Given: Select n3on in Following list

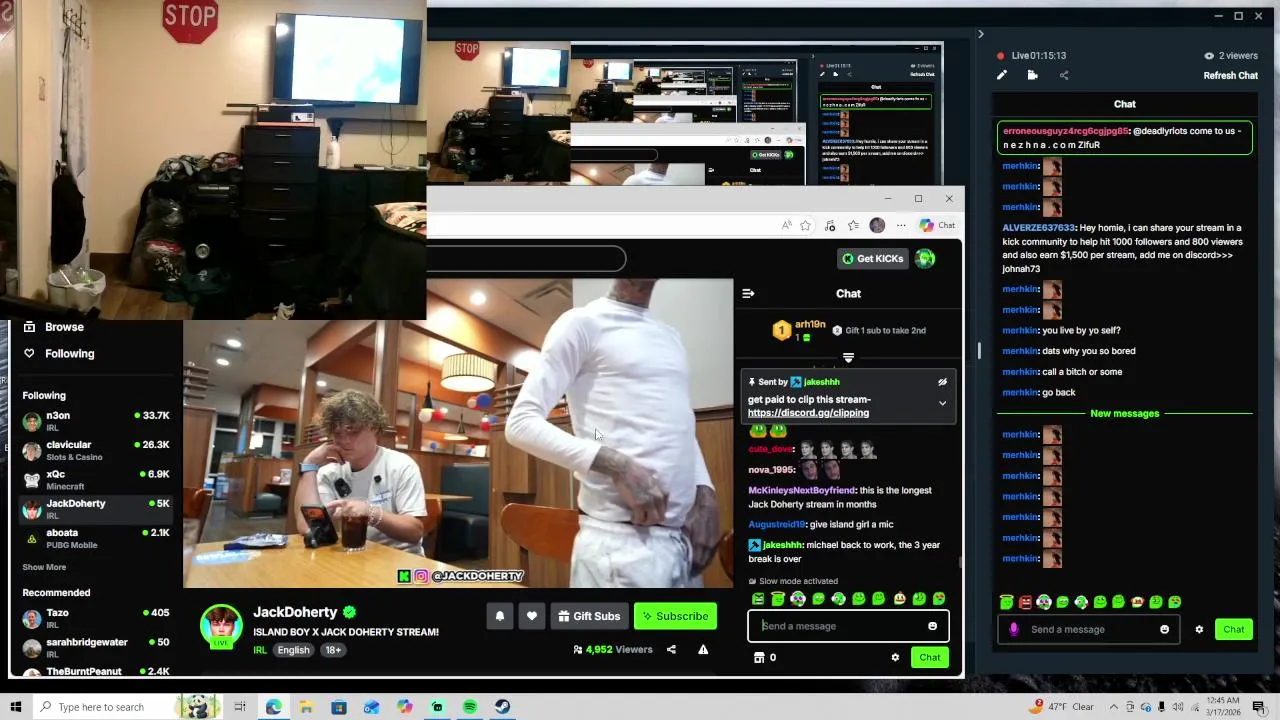Looking at the screenshot, I should (95, 421).
